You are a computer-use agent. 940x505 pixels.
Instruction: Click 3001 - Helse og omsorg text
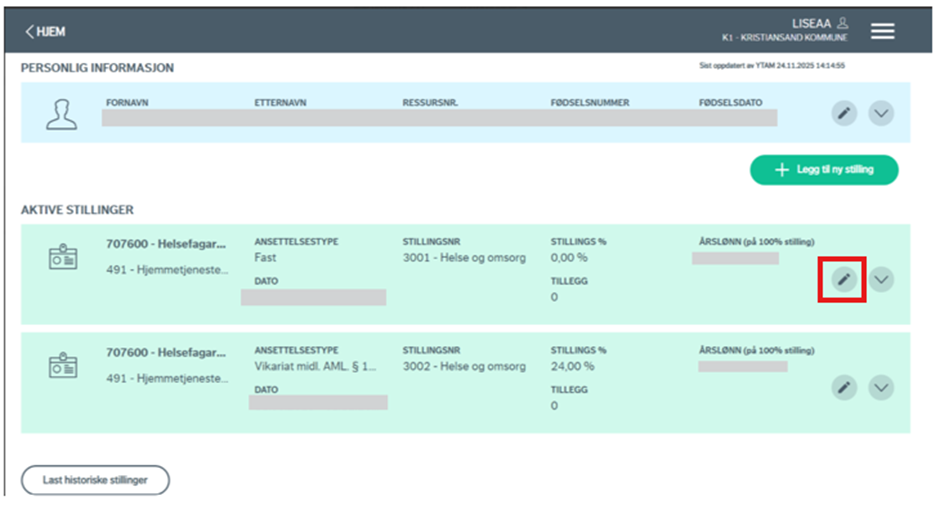[x=463, y=257]
